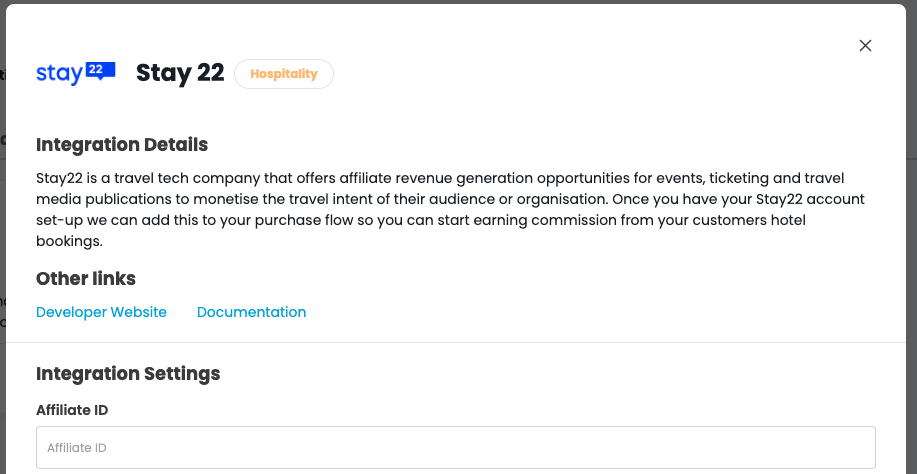Click the divider line above Integration Settings
The height and width of the screenshot is (474, 917).
point(458,343)
